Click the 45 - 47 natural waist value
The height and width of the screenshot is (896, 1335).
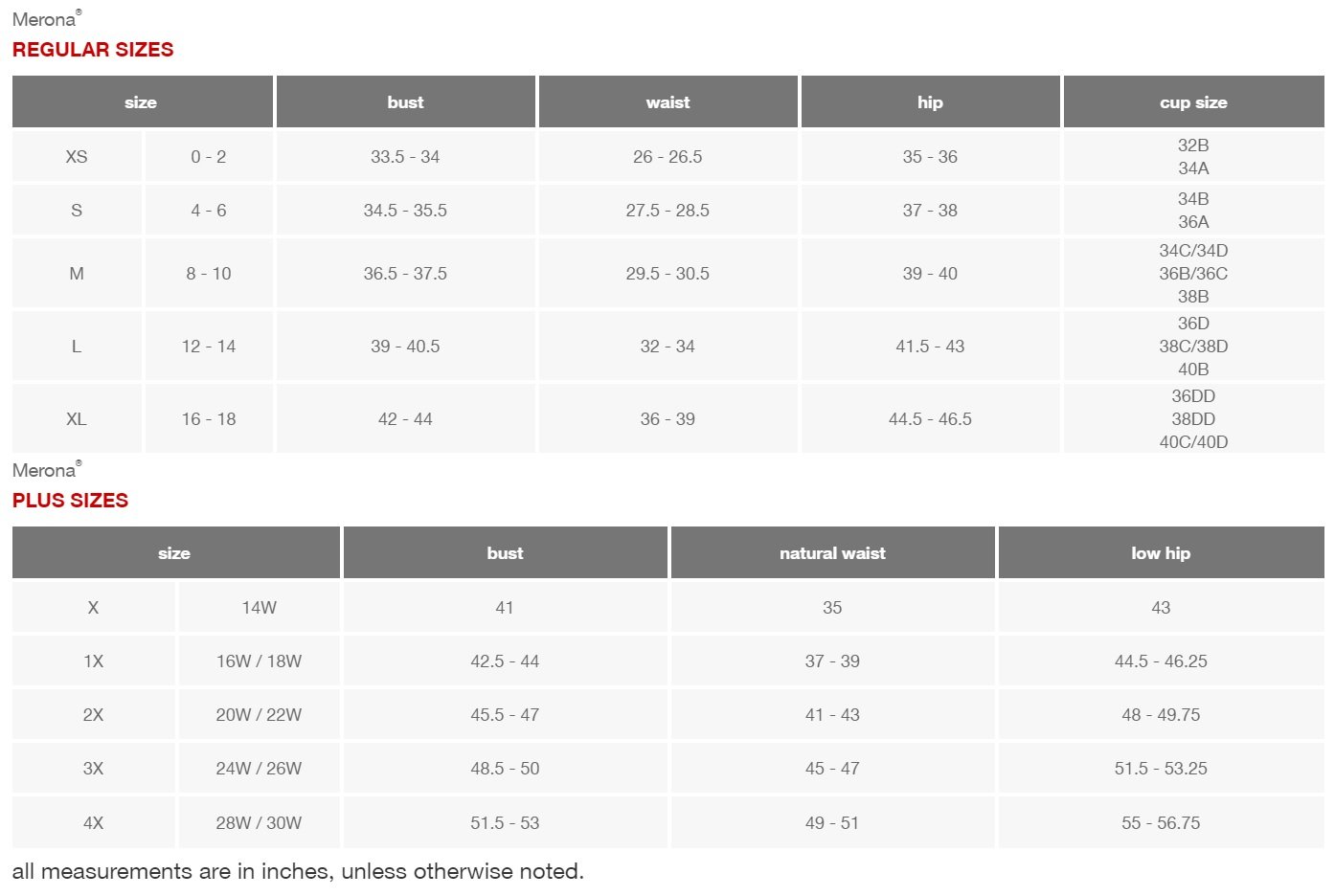coord(832,769)
